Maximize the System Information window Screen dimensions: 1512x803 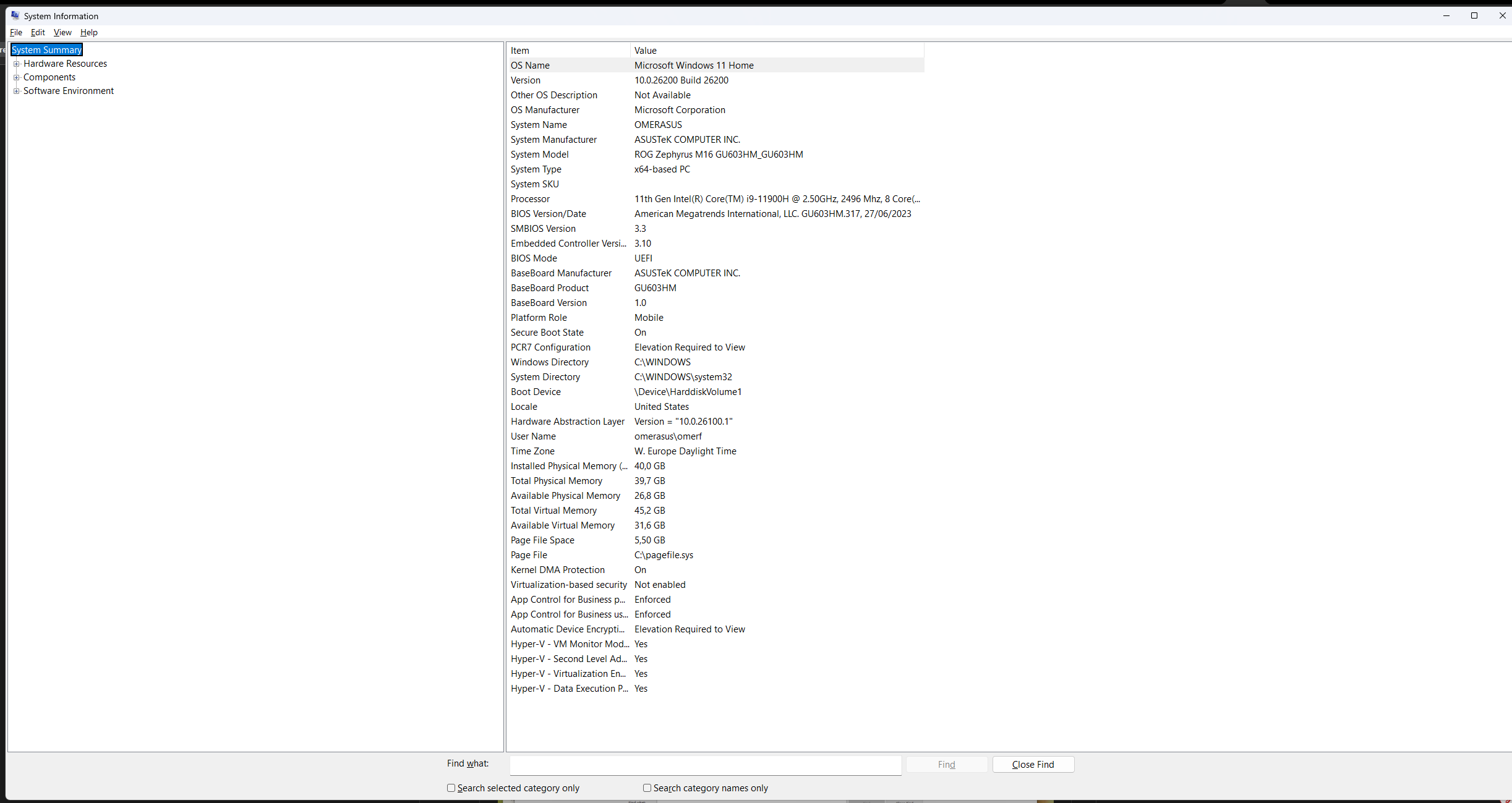click(1474, 15)
